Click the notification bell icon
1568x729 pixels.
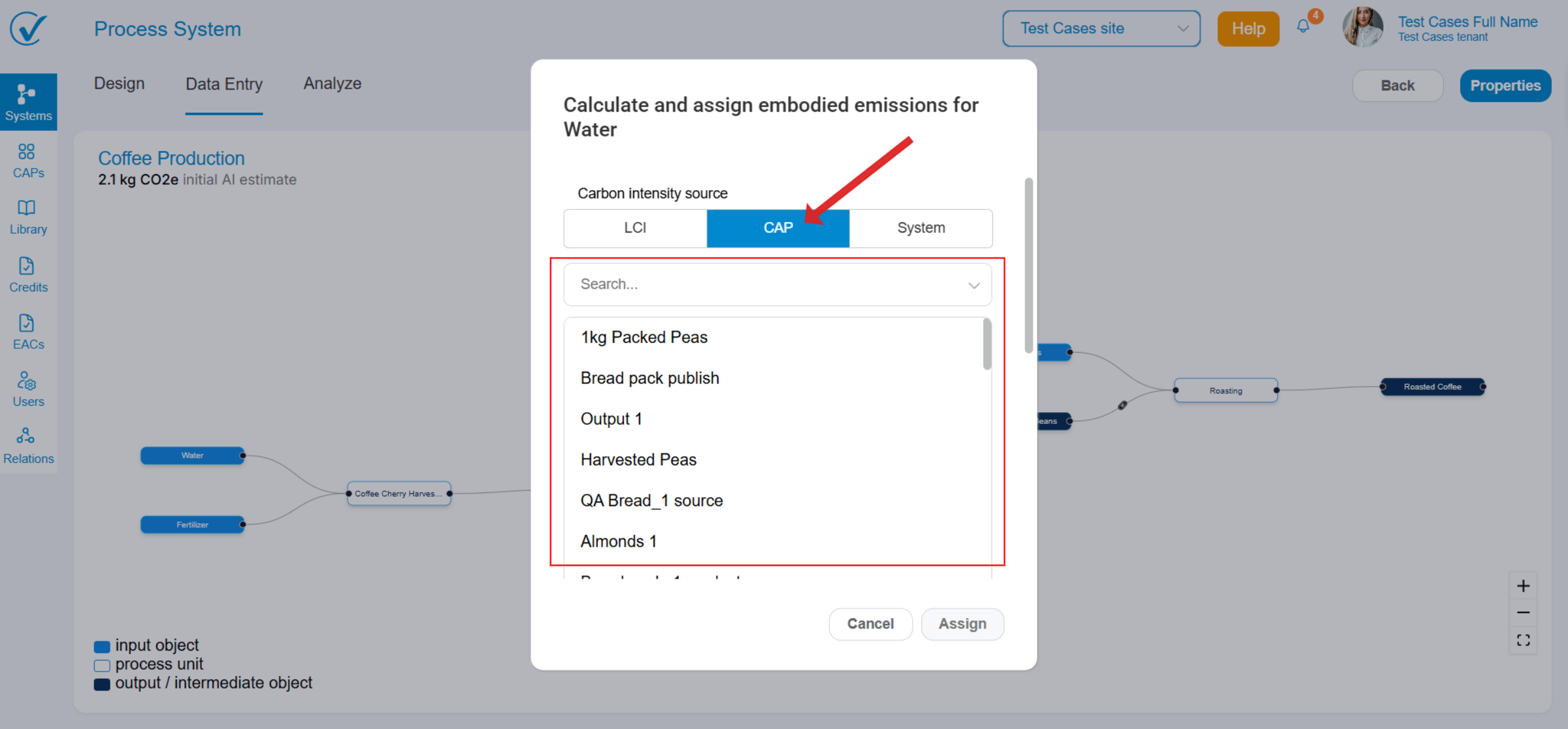1303,27
